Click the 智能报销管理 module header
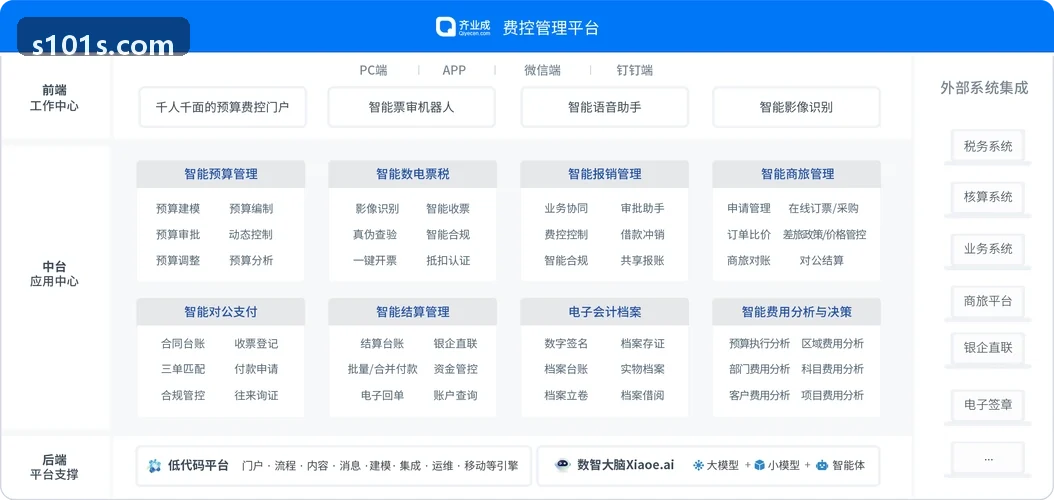1054x500 pixels. (604, 174)
